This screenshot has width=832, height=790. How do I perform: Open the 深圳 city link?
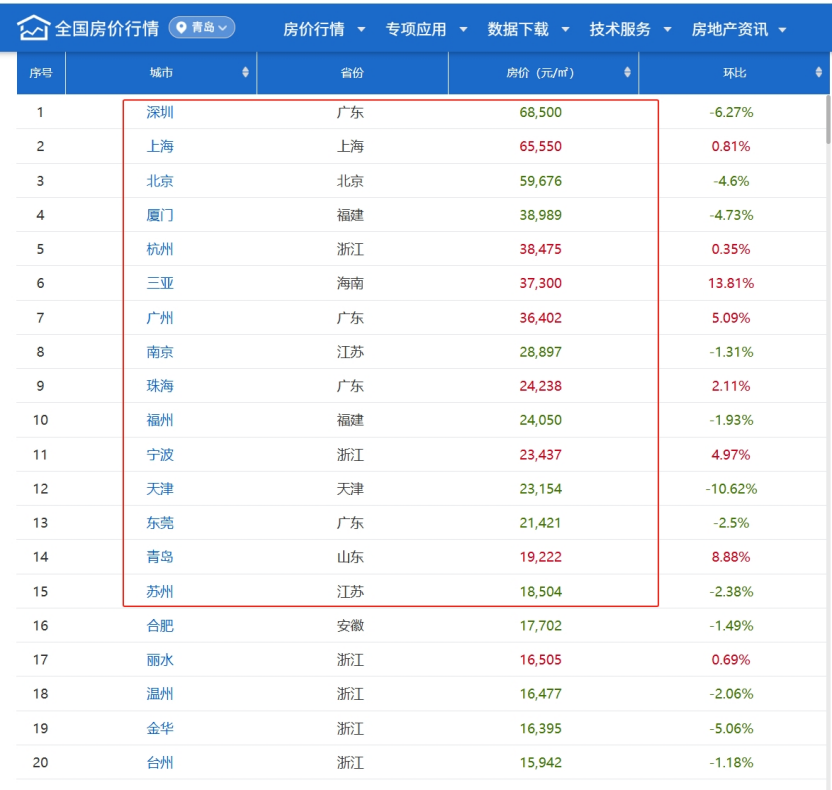160,112
